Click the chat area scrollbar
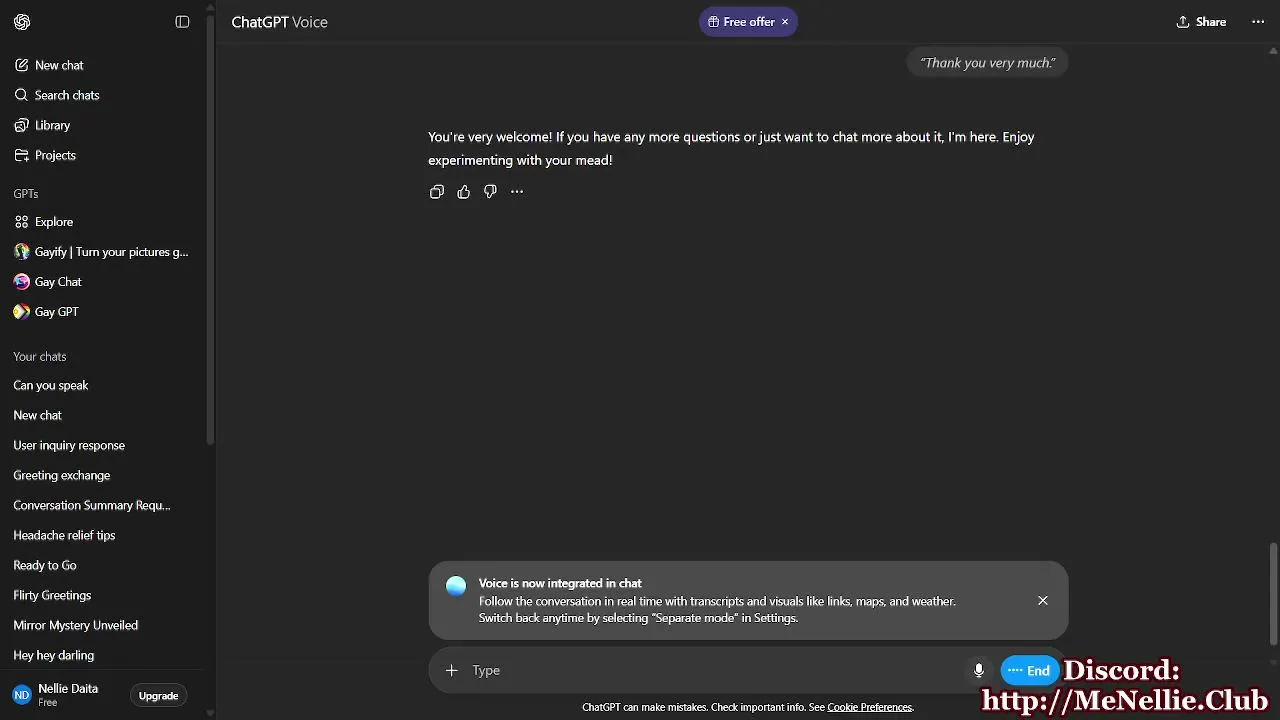Image resolution: width=1280 pixels, height=720 pixels. click(x=1273, y=595)
